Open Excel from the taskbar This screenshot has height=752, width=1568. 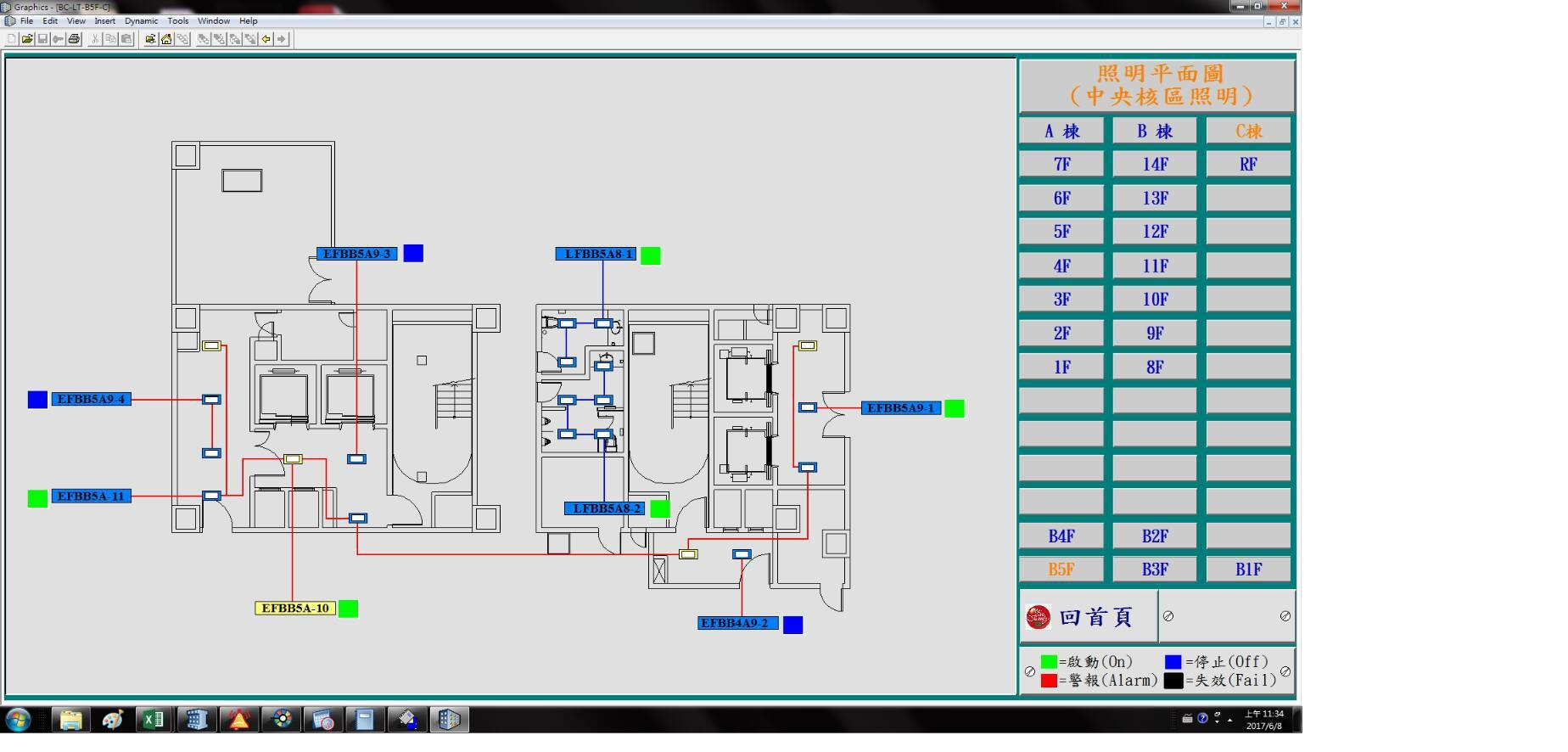(x=154, y=721)
